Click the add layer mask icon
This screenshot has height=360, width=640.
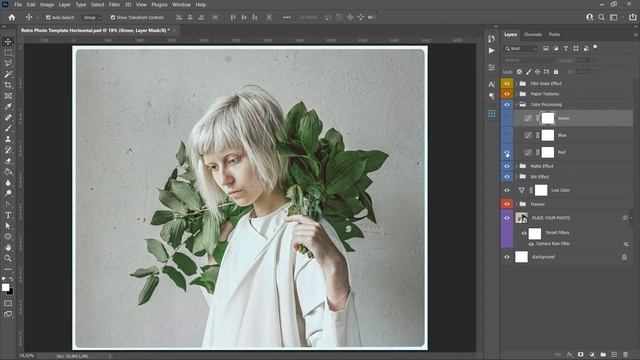tap(580, 354)
